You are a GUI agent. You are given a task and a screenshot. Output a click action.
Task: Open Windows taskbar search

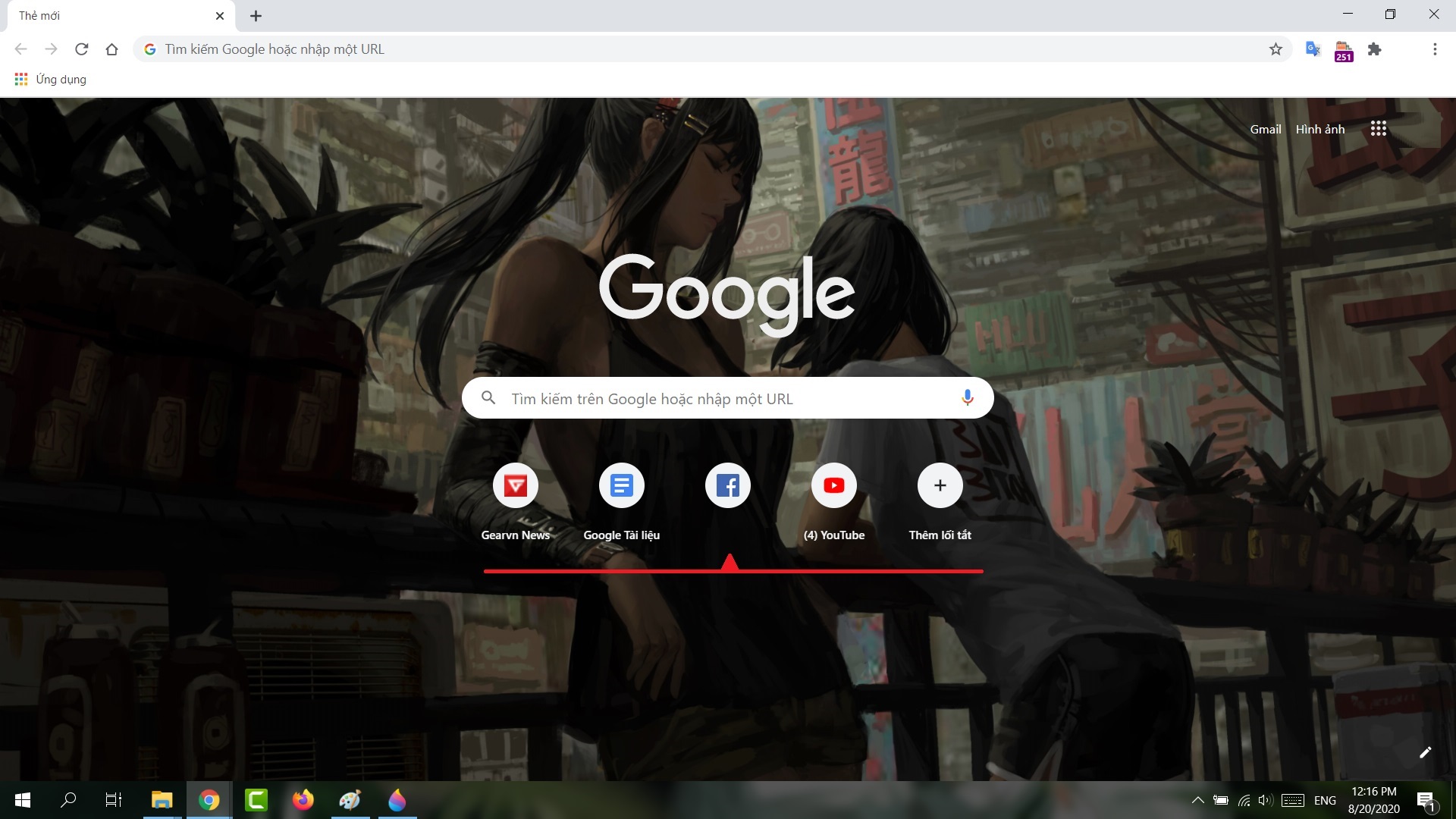[68, 800]
